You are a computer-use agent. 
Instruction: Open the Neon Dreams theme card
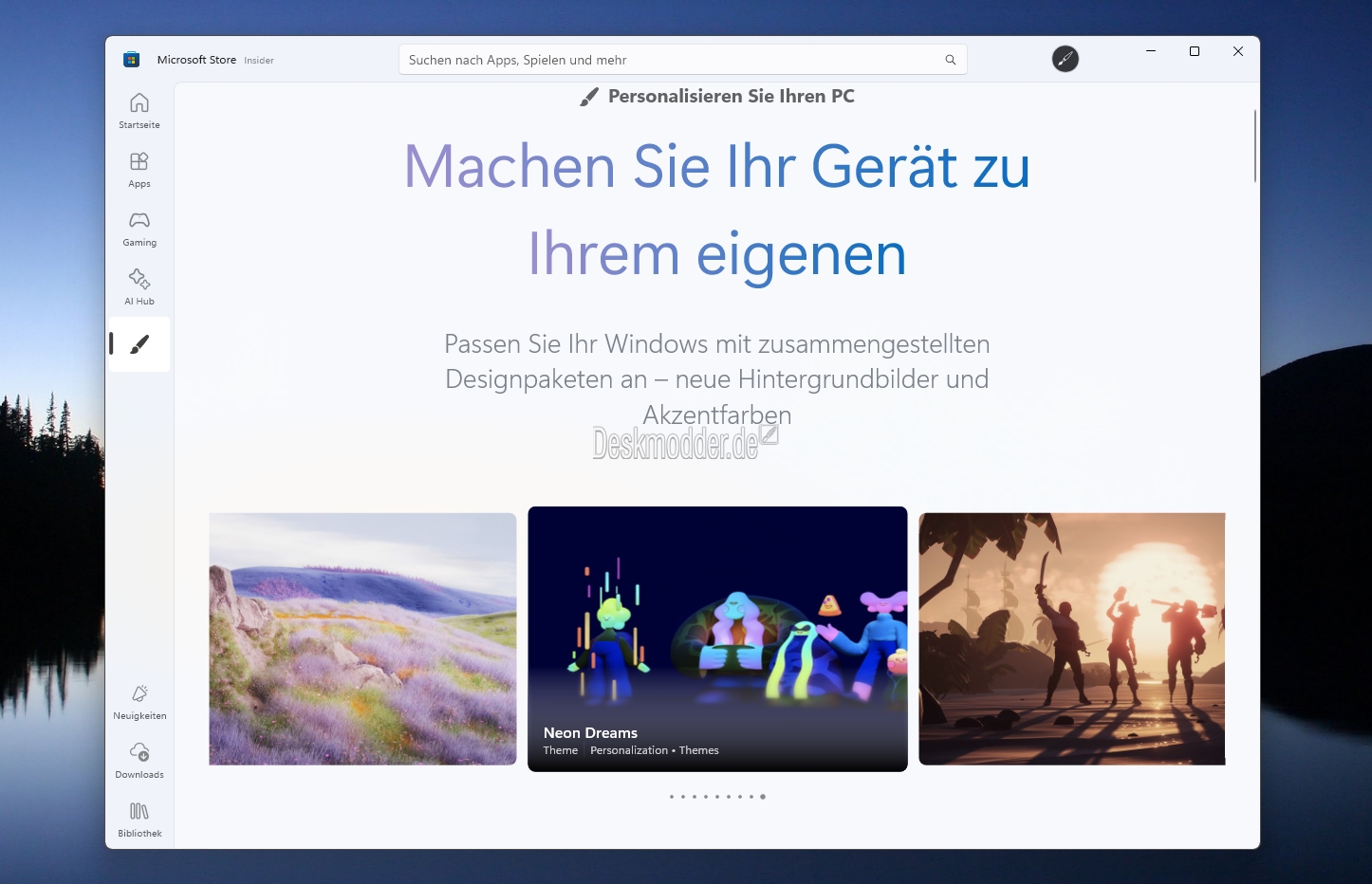pyautogui.click(x=717, y=639)
